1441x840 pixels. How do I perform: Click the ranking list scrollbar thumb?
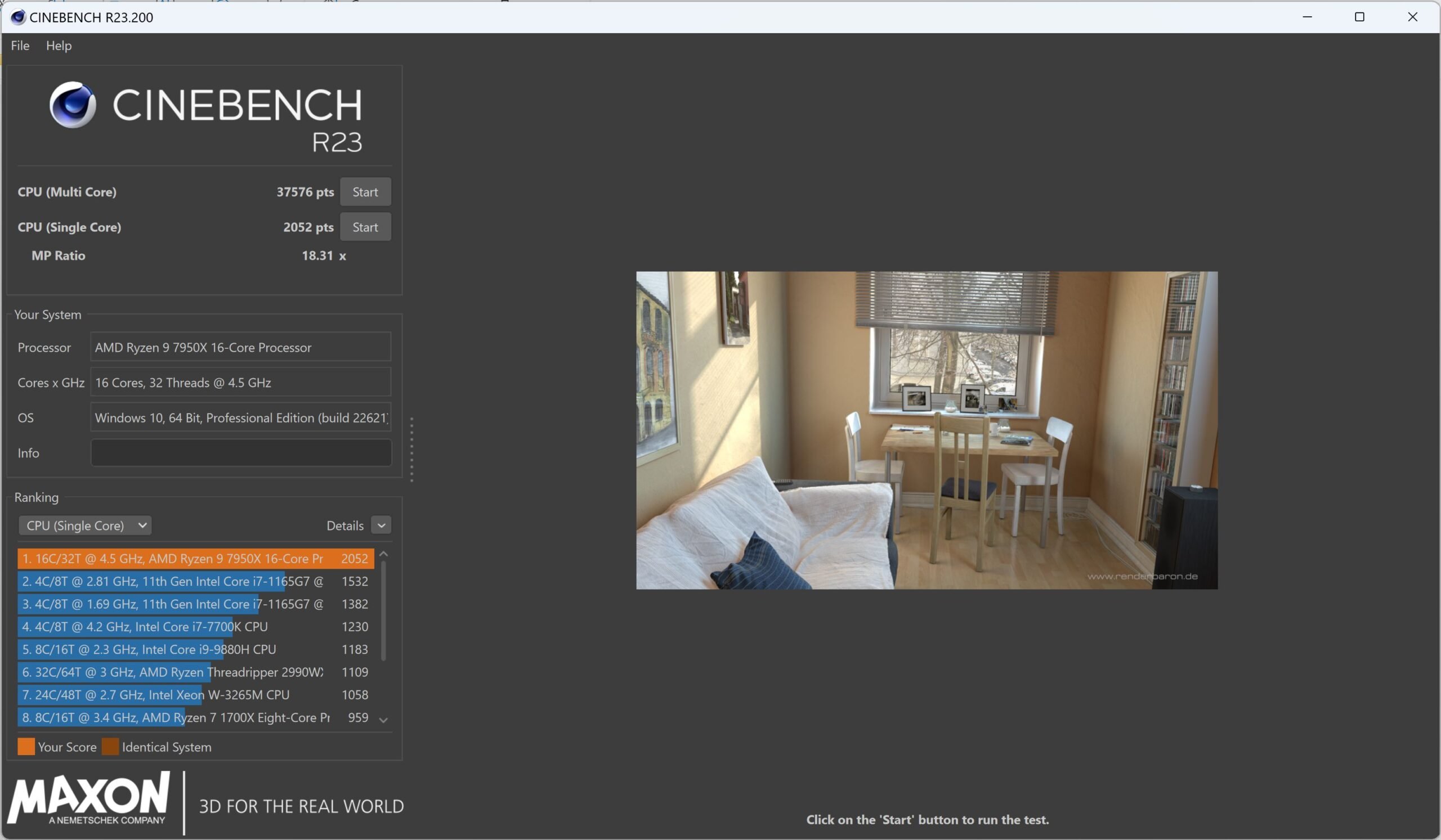click(383, 611)
